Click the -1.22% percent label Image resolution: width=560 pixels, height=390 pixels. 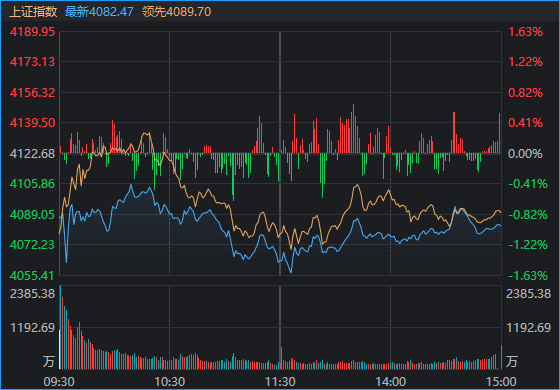point(528,245)
